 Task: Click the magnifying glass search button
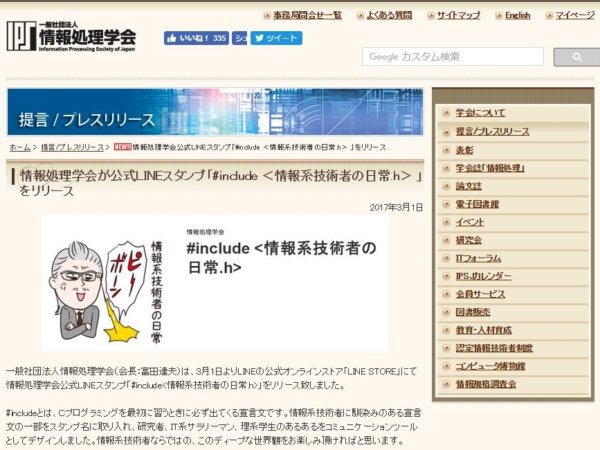577,57
